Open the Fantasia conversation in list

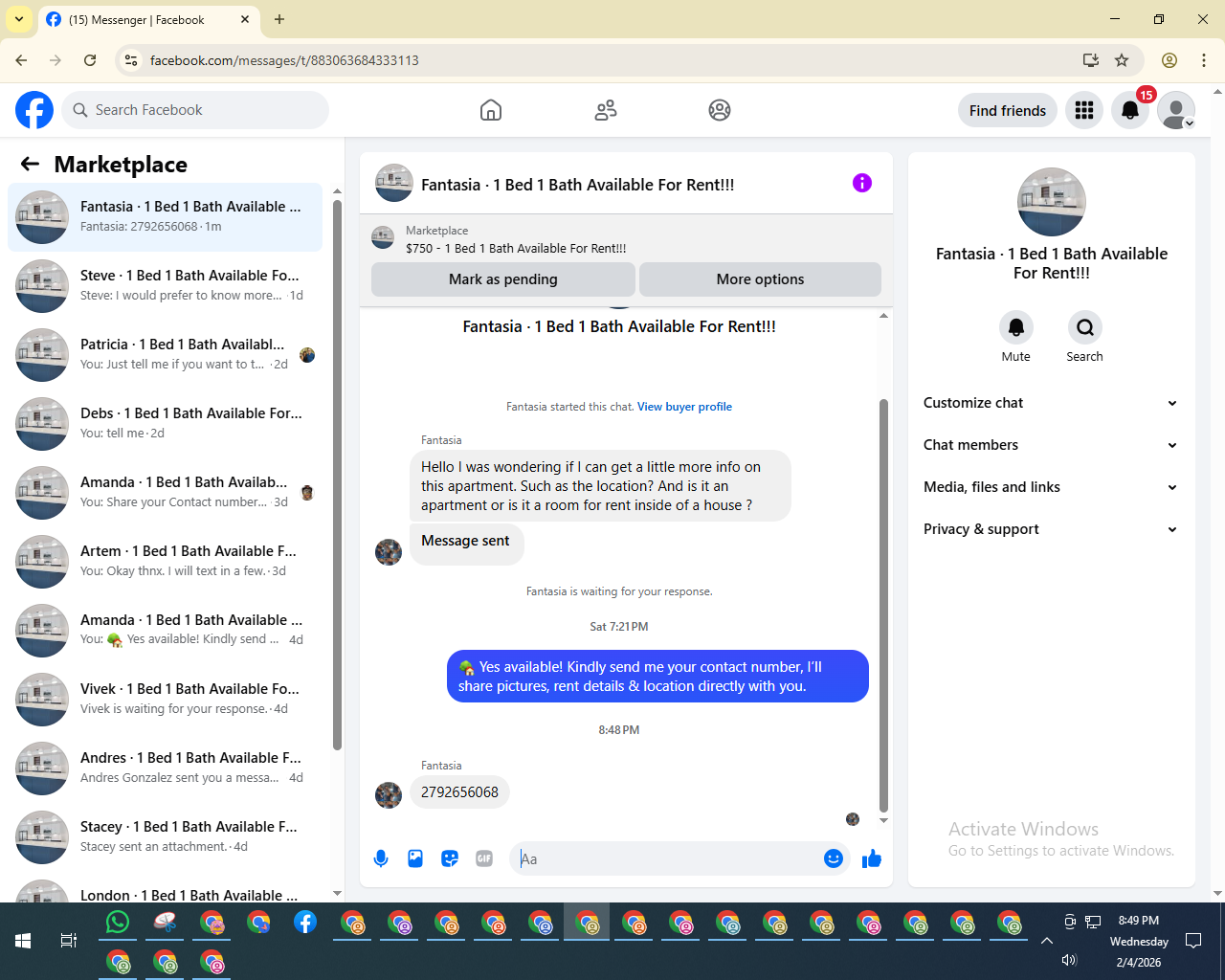[x=166, y=217]
